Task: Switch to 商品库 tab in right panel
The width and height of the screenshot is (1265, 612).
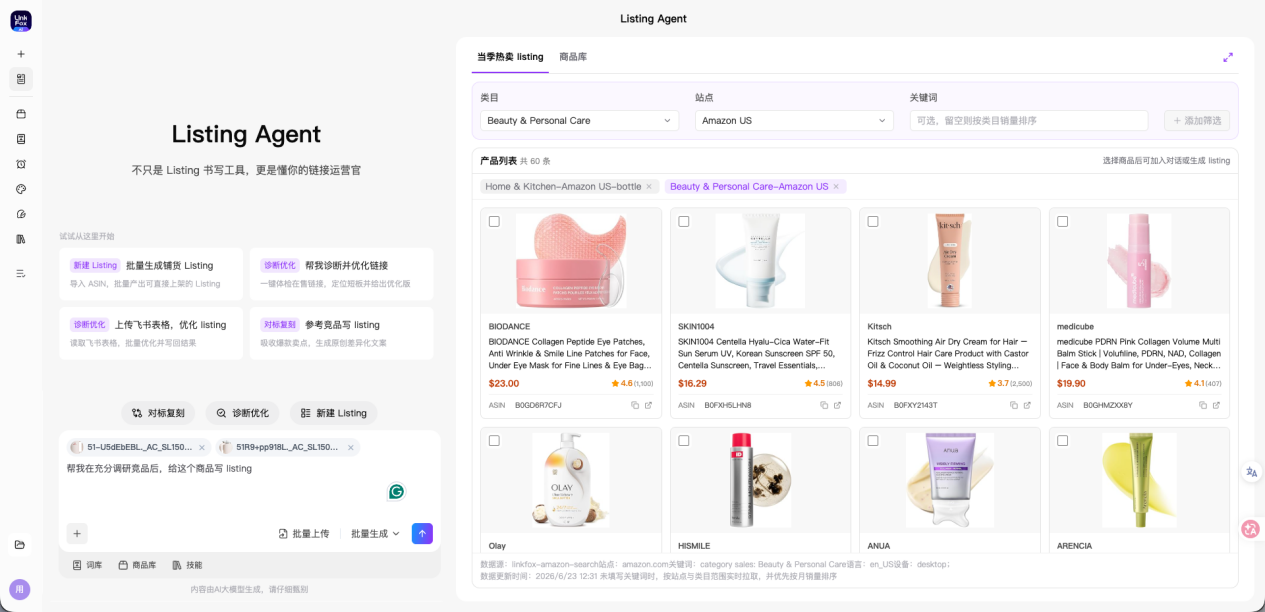Action: 573,57
